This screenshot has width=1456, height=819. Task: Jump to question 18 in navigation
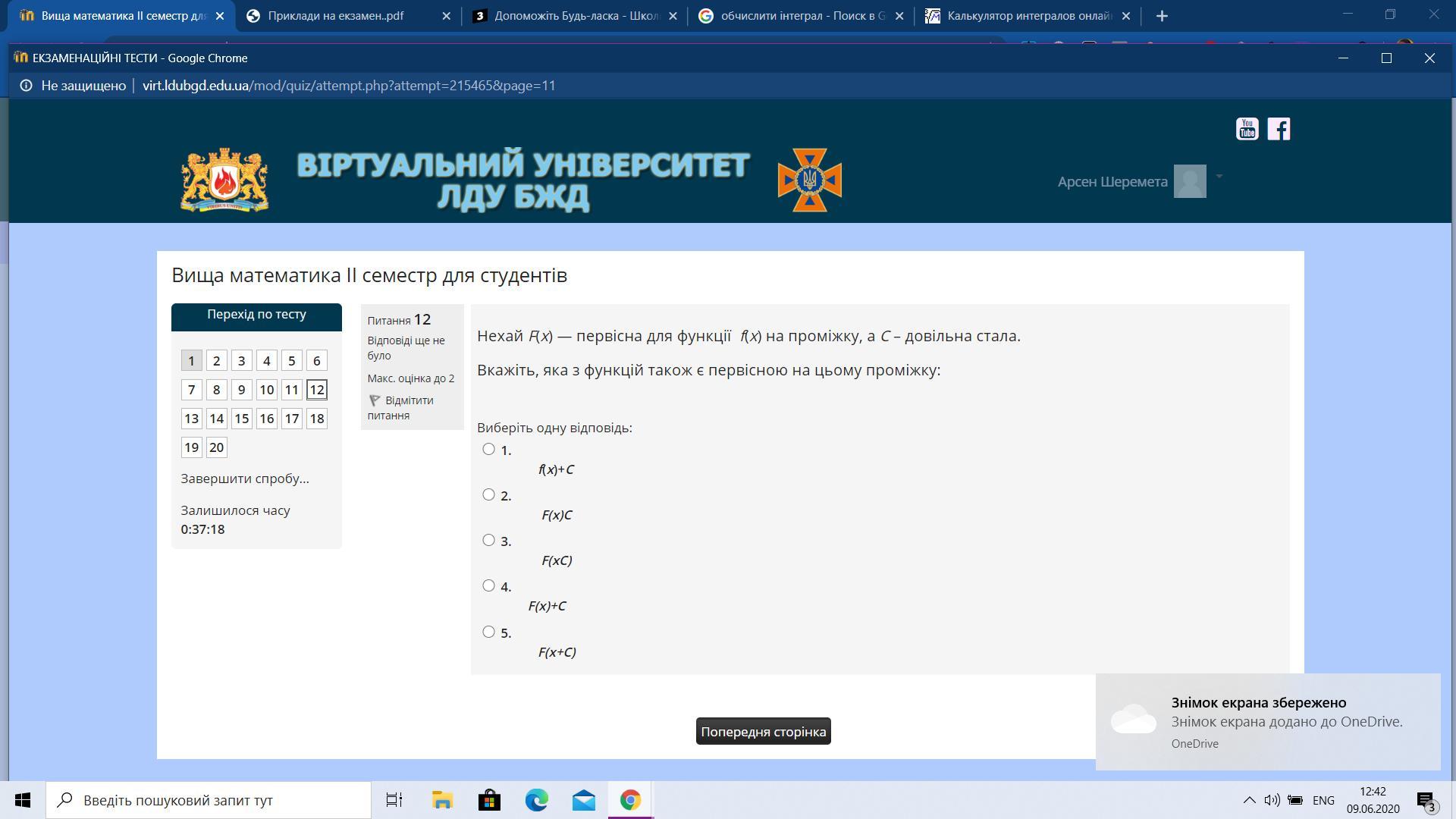tap(316, 419)
